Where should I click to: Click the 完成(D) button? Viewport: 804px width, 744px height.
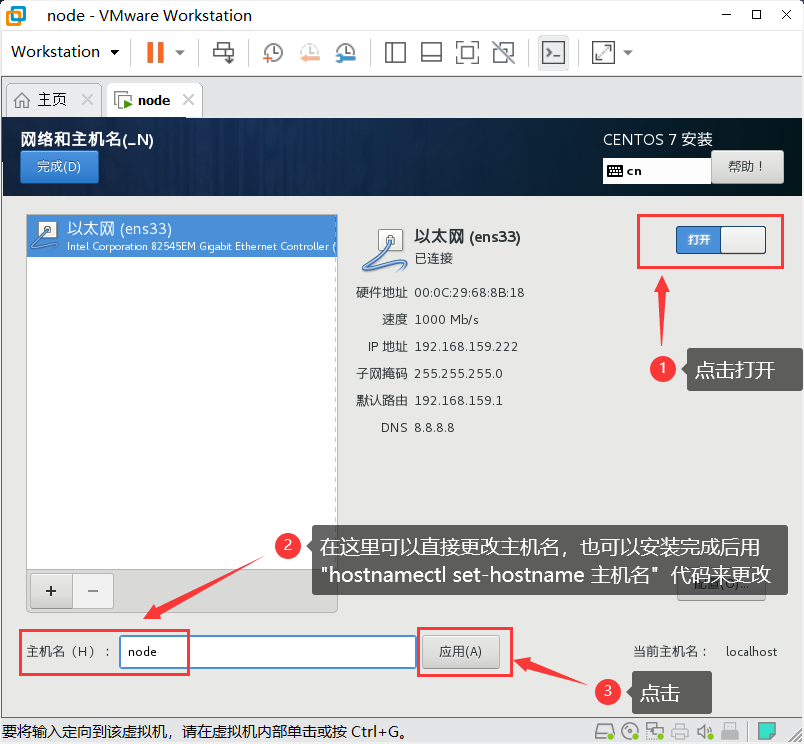coord(59,167)
